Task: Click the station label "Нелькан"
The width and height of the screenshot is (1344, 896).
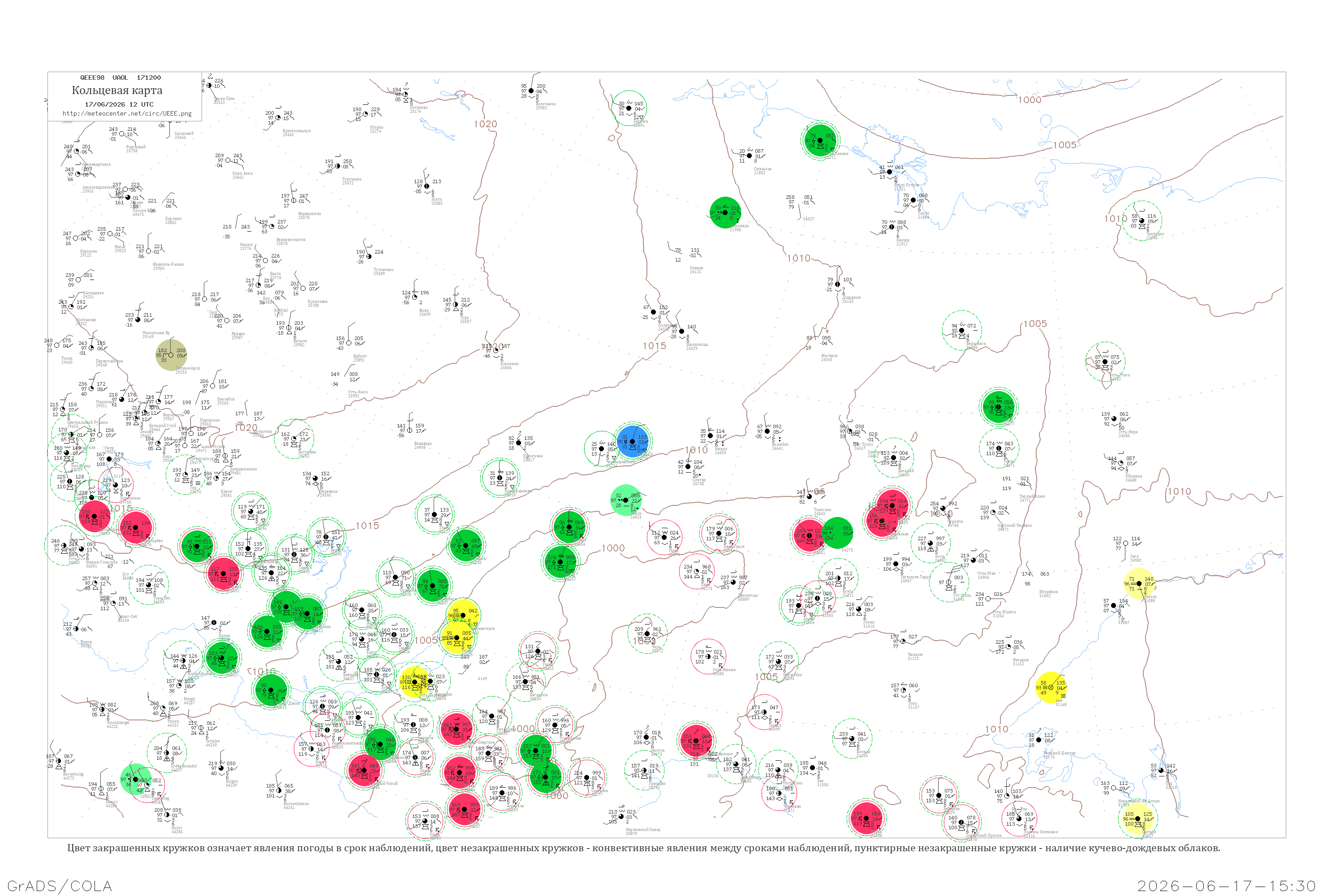Action: 1021,660
